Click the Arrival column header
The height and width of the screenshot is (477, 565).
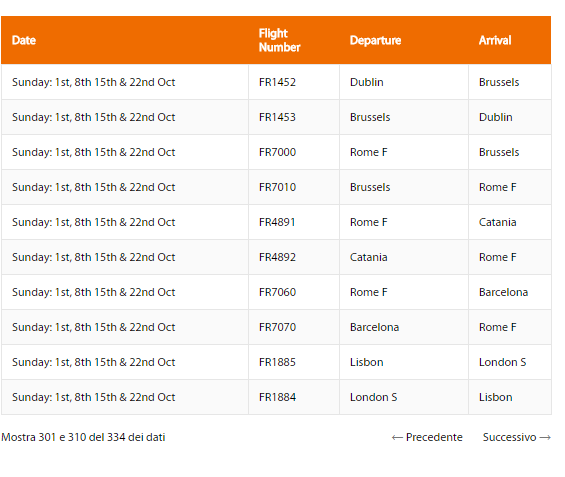[x=495, y=40]
